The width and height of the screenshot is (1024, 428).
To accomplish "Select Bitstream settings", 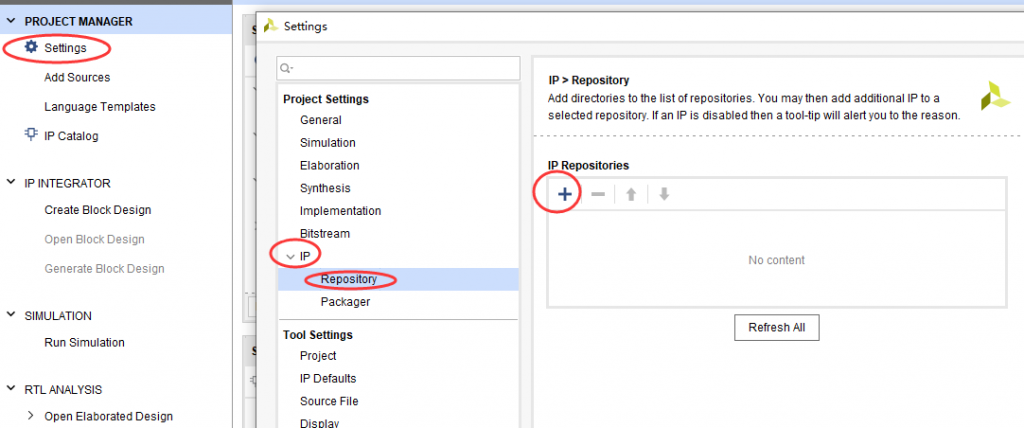I will (325, 233).
